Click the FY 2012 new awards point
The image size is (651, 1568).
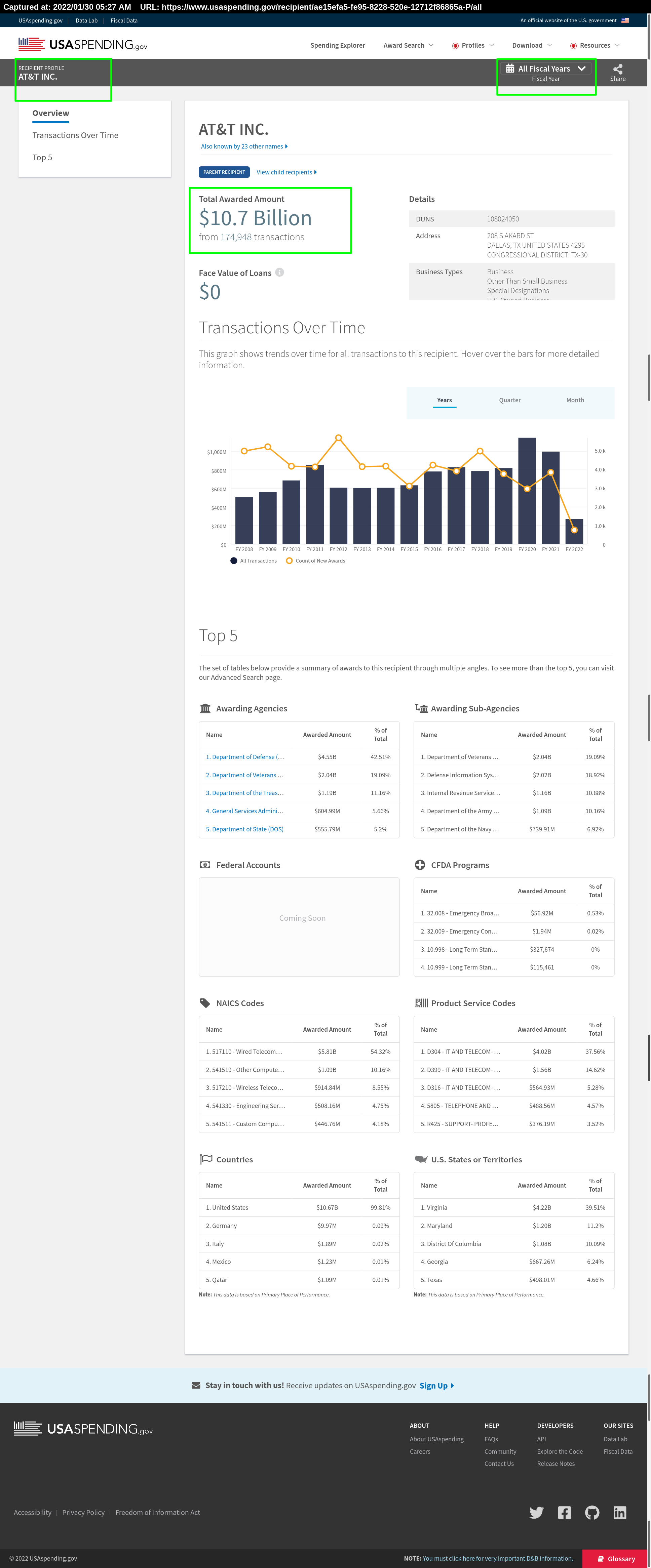click(x=339, y=438)
